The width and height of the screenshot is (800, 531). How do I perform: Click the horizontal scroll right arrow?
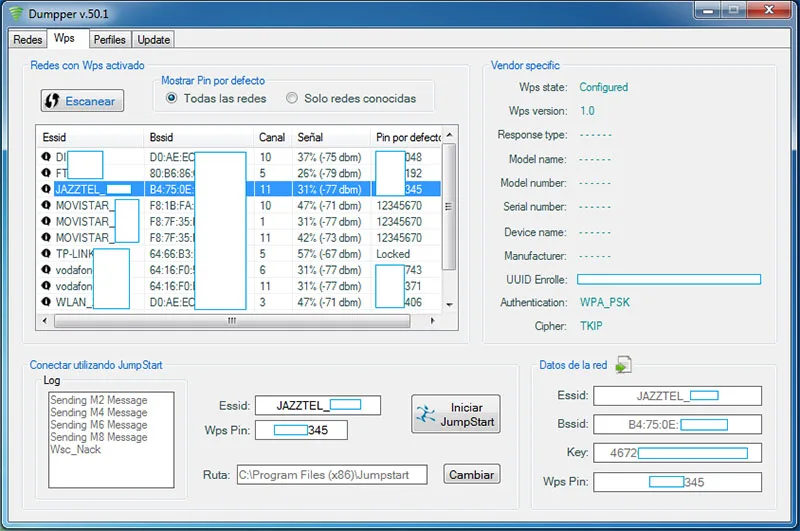click(433, 321)
